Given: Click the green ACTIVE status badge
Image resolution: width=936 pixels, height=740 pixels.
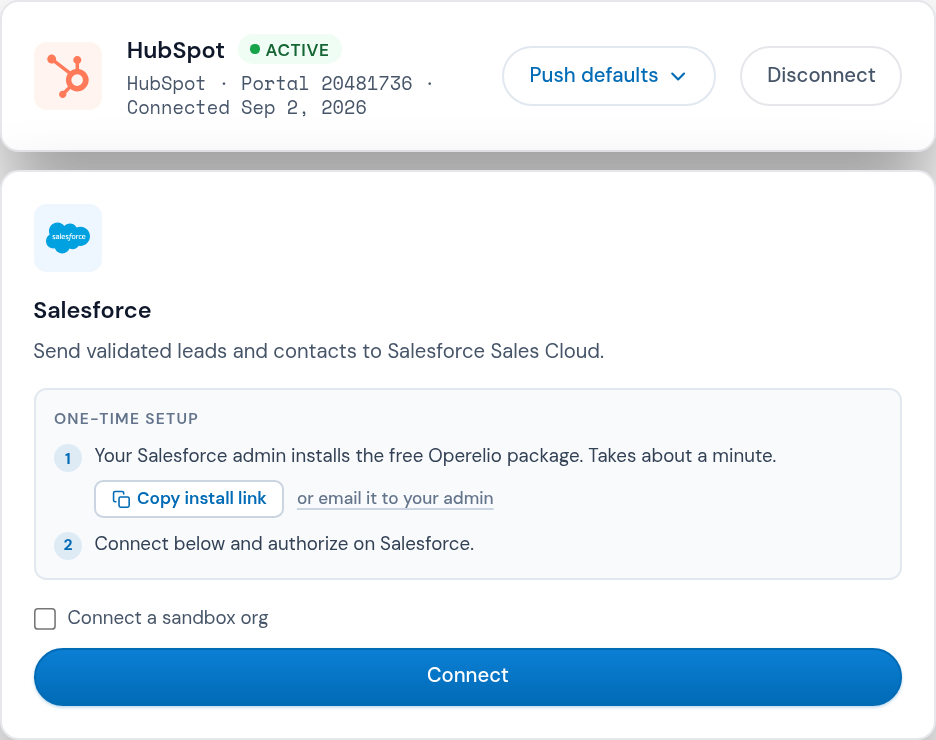Looking at the screenshot, I should pos(290,50).
